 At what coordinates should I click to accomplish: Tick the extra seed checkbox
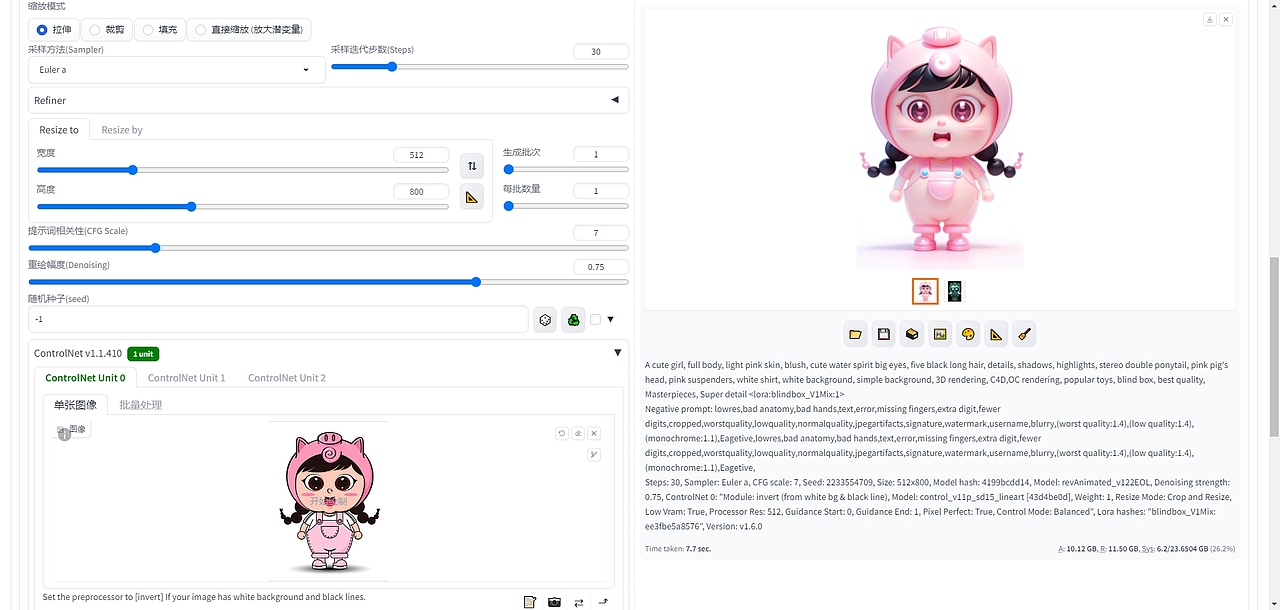point(596,320)
